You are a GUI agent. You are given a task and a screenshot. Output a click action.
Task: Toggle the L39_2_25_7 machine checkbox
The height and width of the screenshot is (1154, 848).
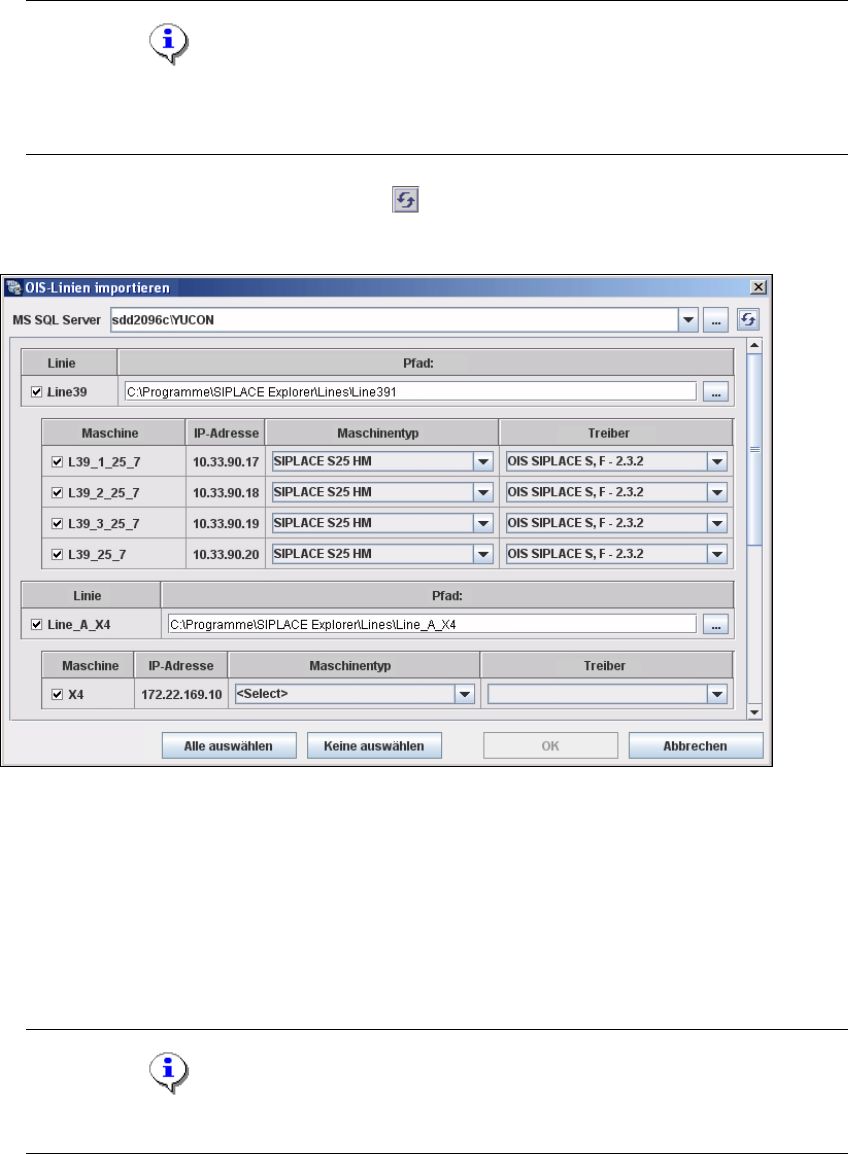(x=57, y=492)
